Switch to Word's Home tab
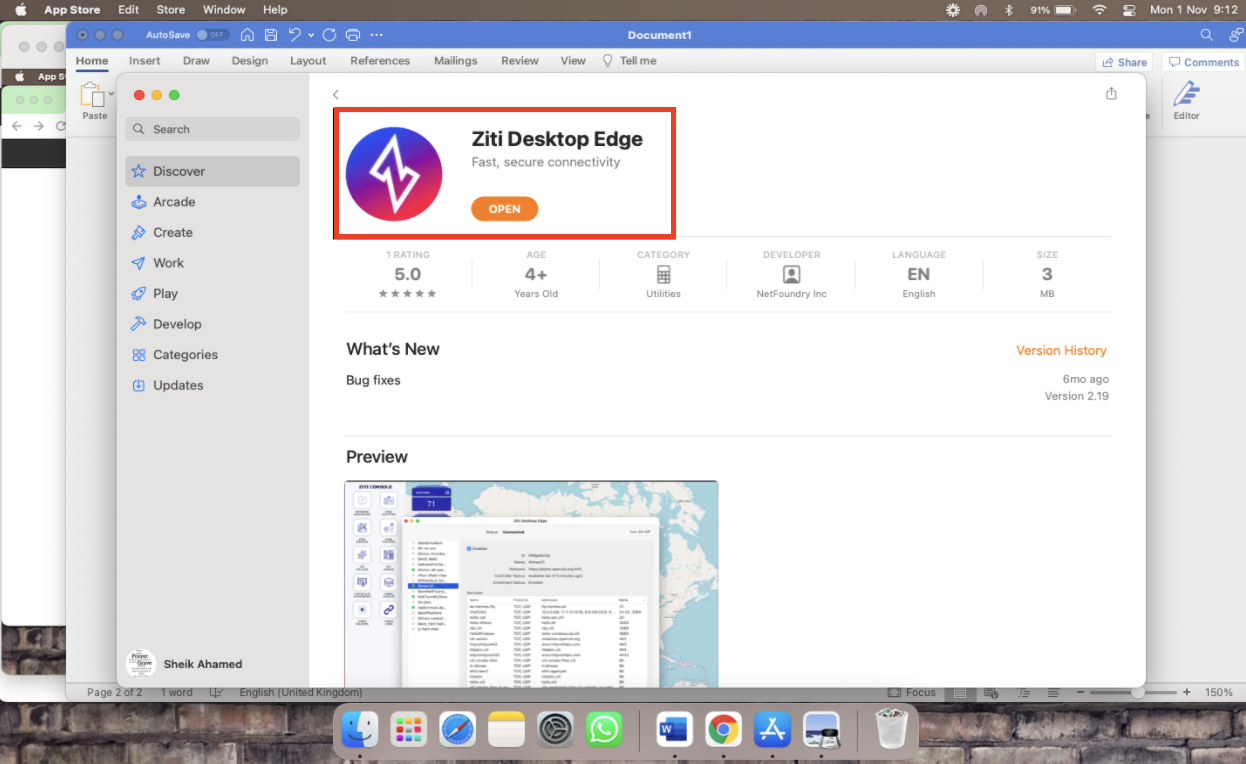The width and height of the screenshot is (1246, 764). pyautogui.click(x=92, y=61)
